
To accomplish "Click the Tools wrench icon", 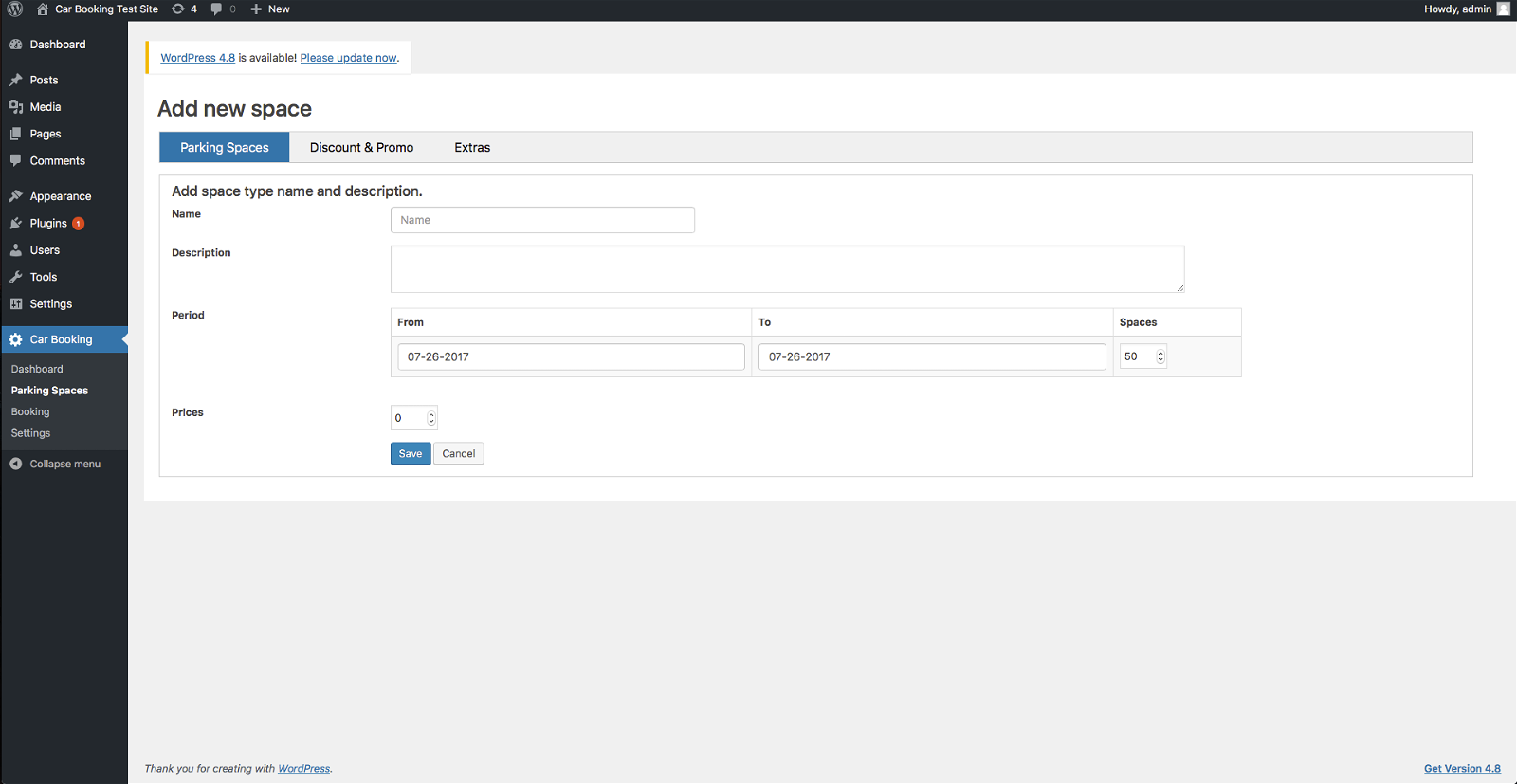I will click(x=16, y=277).
